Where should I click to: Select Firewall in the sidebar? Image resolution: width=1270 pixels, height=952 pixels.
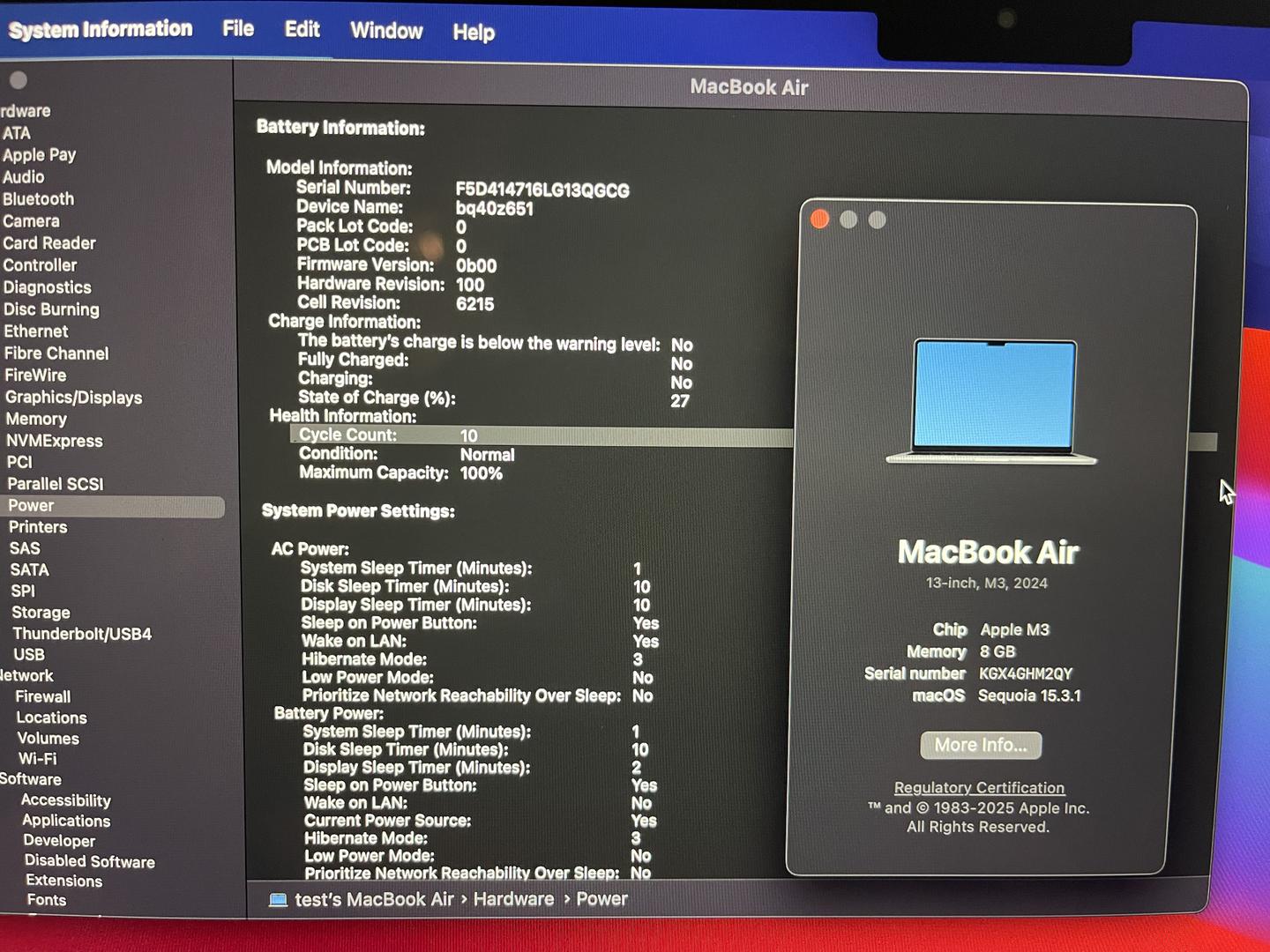[x=43, y=697]
